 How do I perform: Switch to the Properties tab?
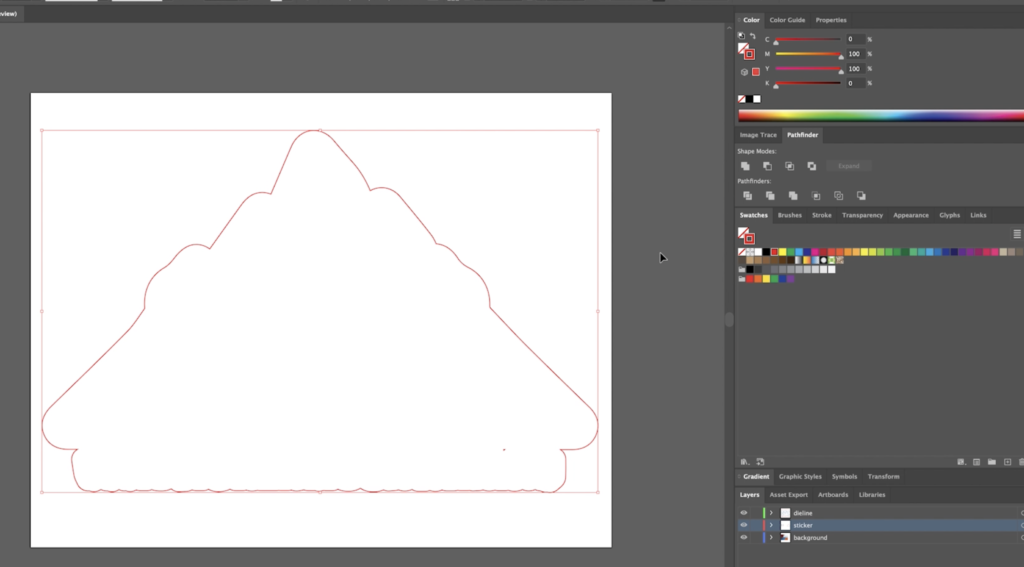tap(831, 20)
